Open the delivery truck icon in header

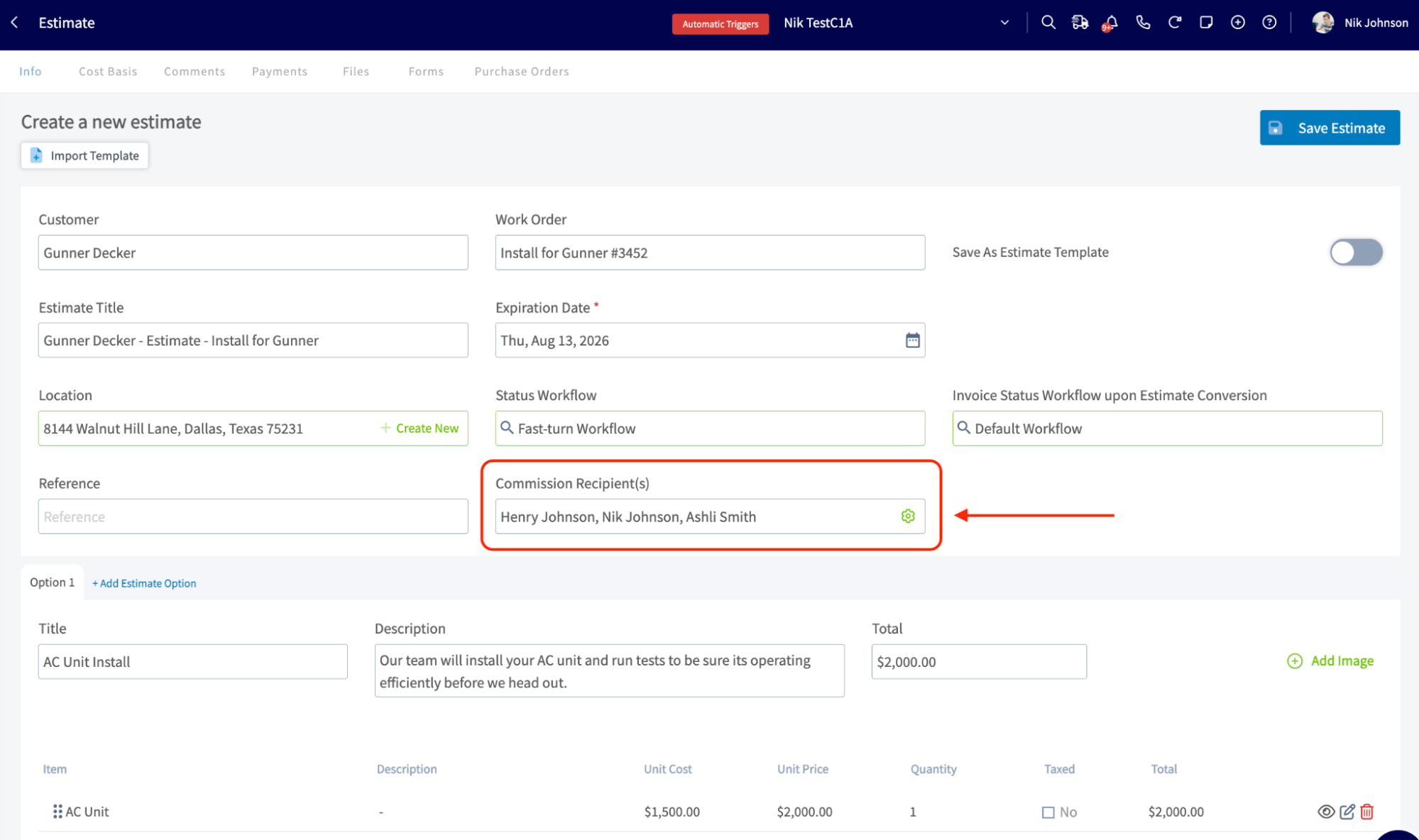(1080, 23)
